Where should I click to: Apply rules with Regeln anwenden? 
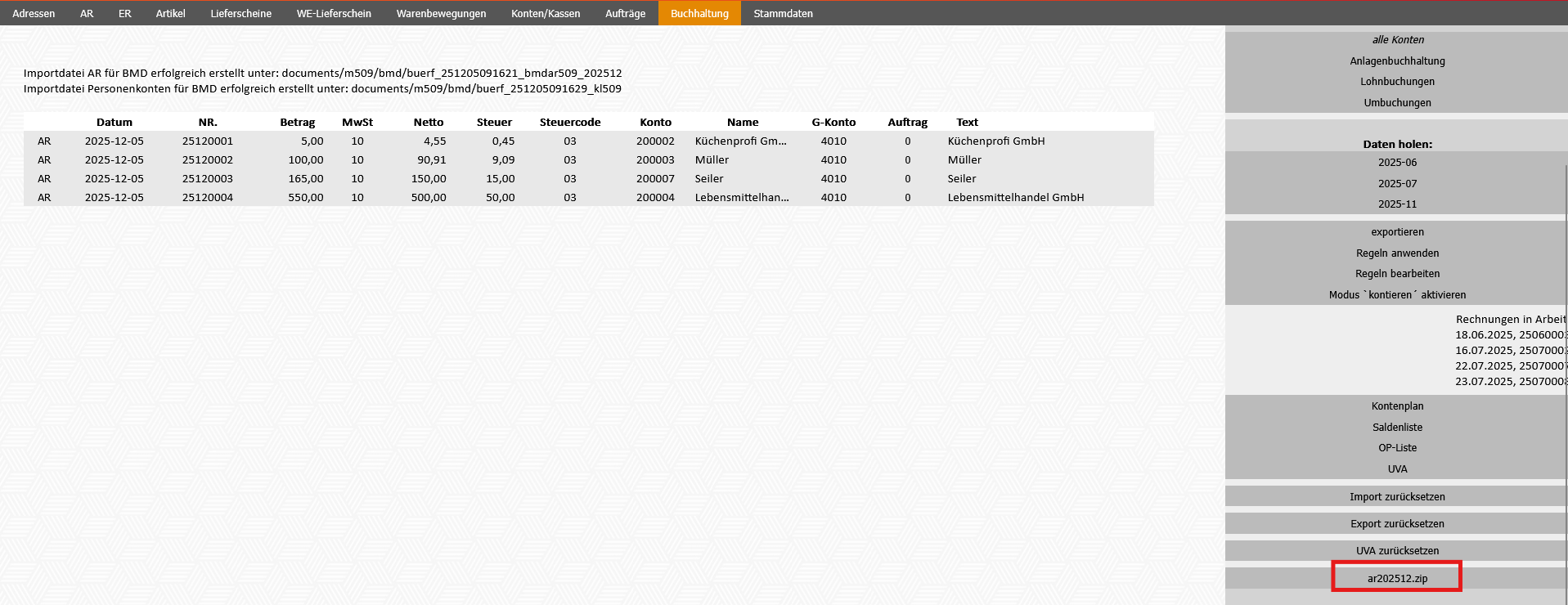[1396, 253]
